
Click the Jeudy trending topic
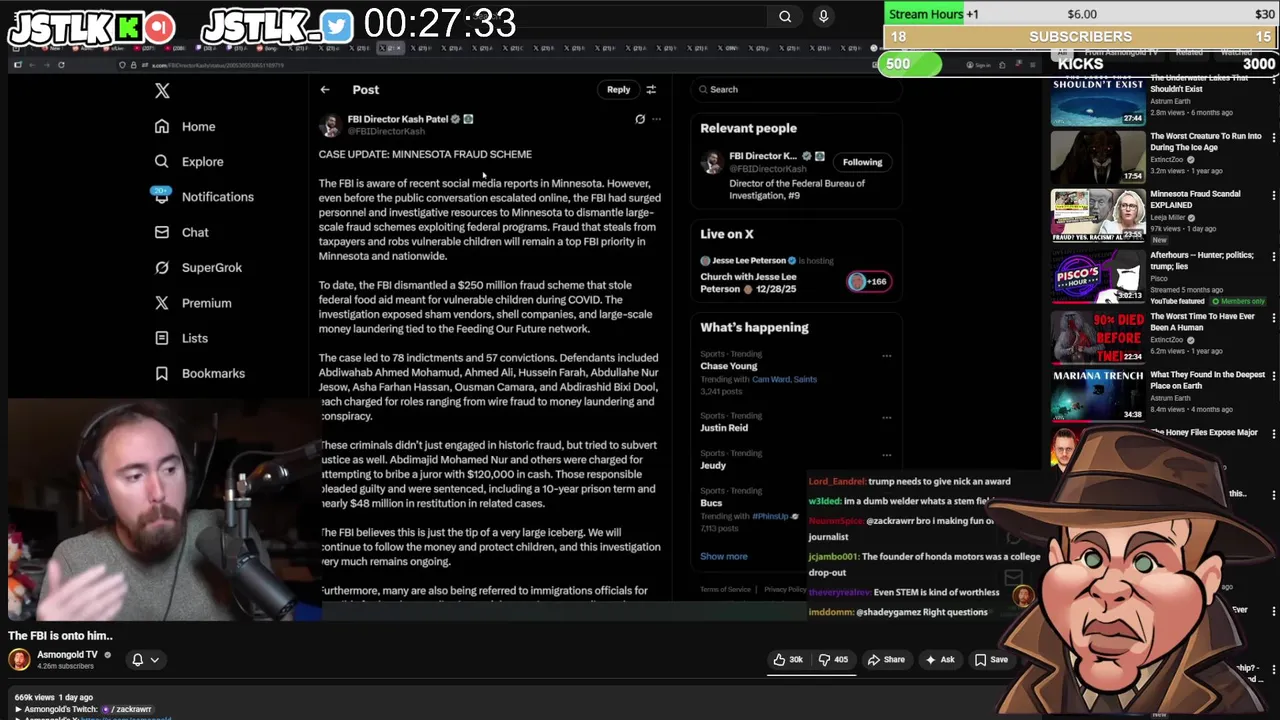click(712, 466)
